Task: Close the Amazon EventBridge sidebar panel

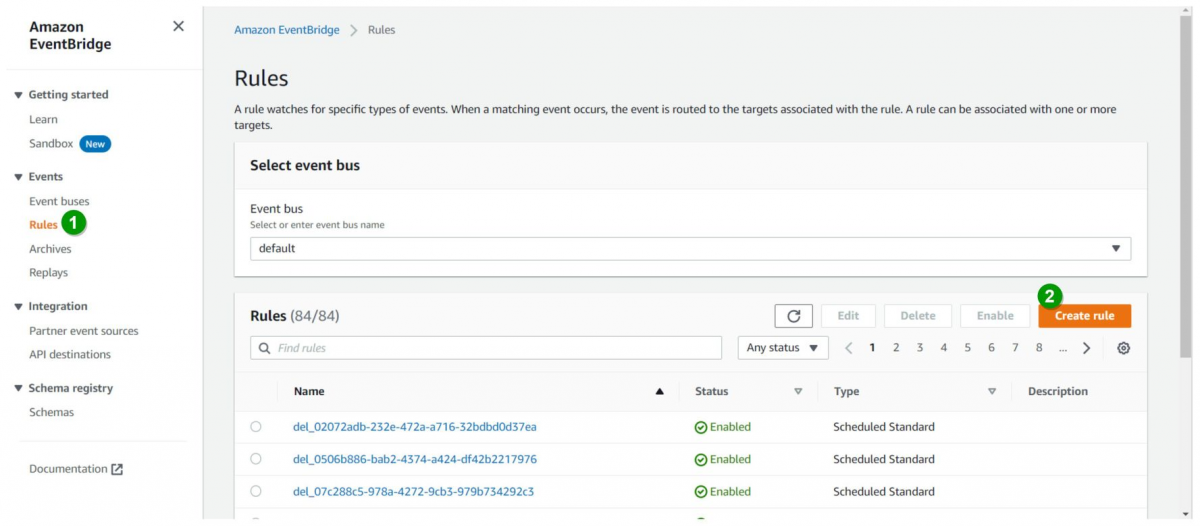Action: [x=178, y=26]
